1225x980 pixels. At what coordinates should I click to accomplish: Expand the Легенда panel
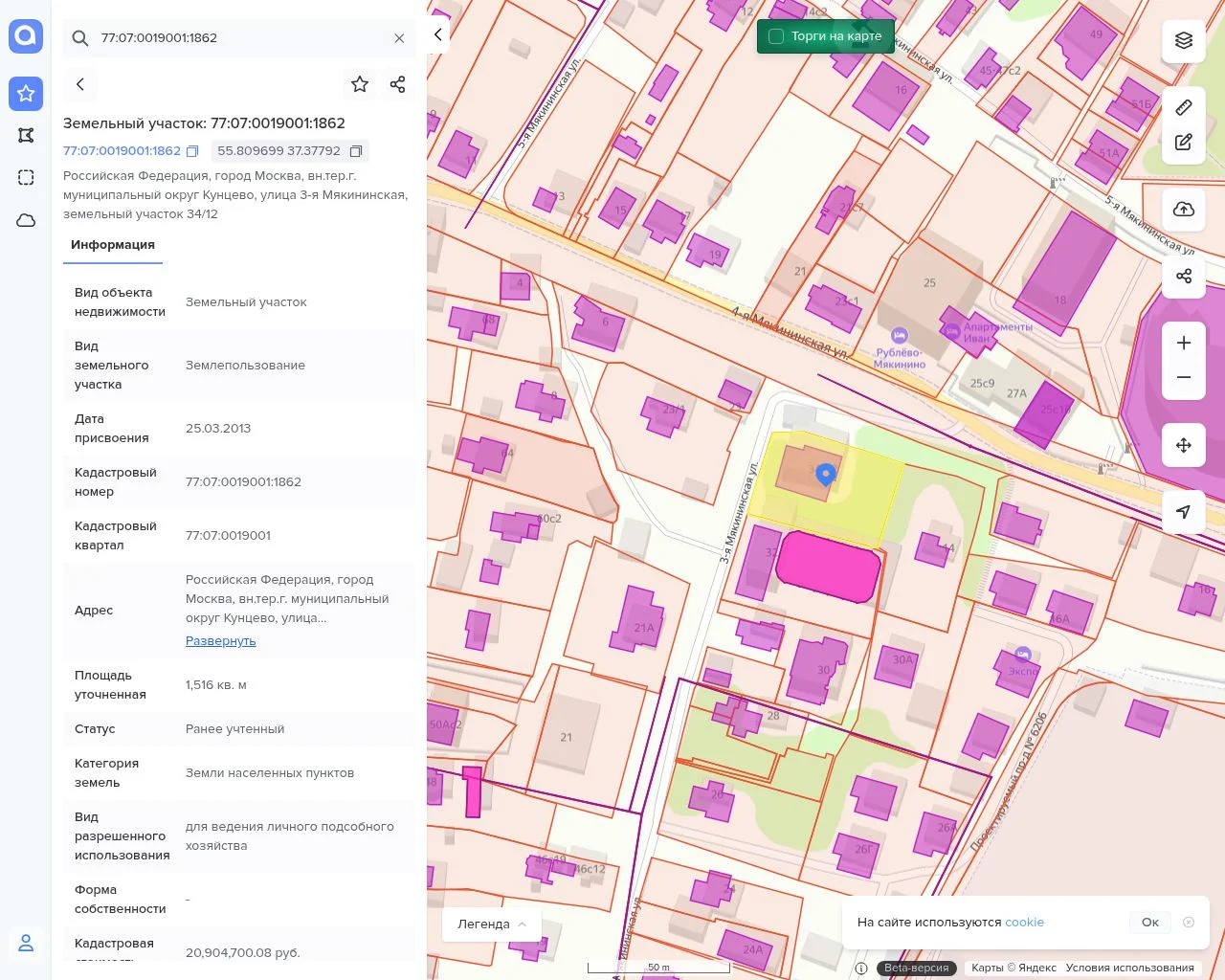coord(492,924)
